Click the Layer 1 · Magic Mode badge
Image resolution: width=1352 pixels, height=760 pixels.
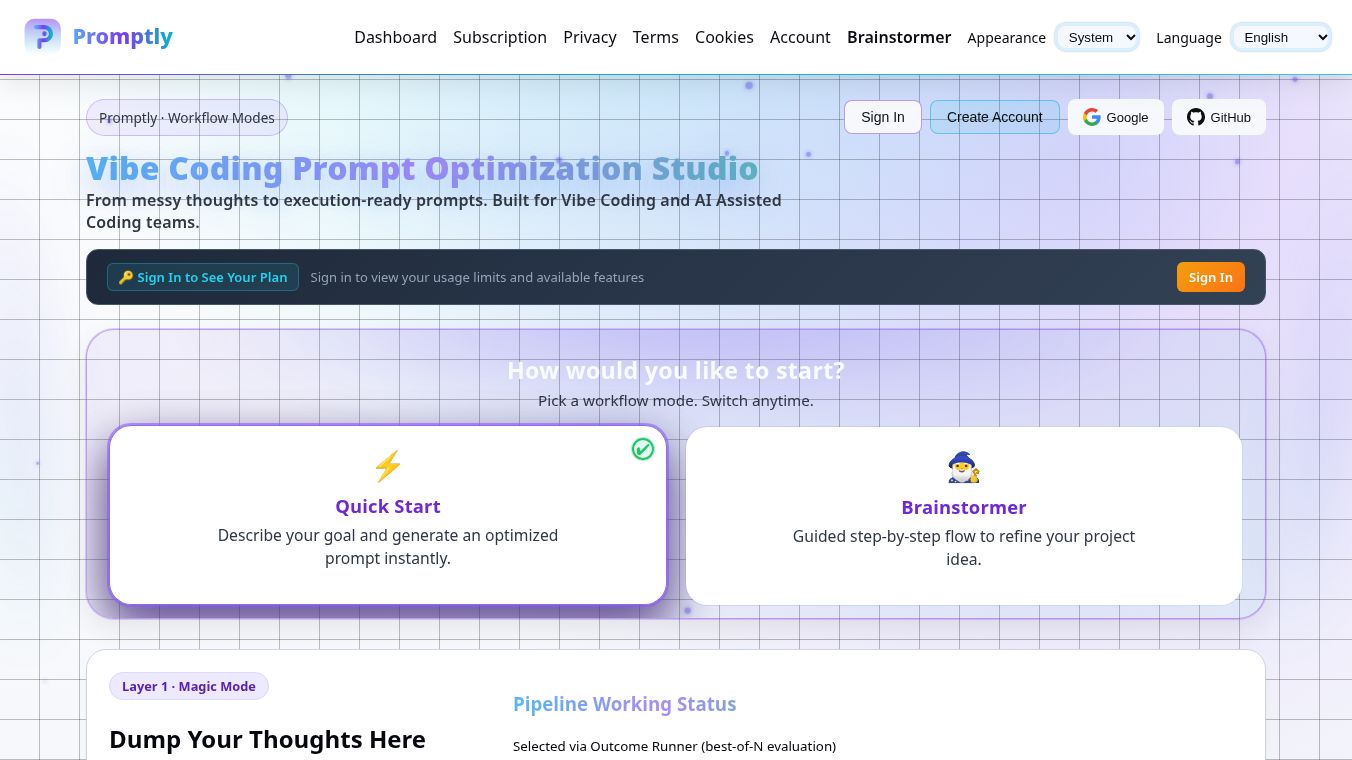tap(189, 686)
